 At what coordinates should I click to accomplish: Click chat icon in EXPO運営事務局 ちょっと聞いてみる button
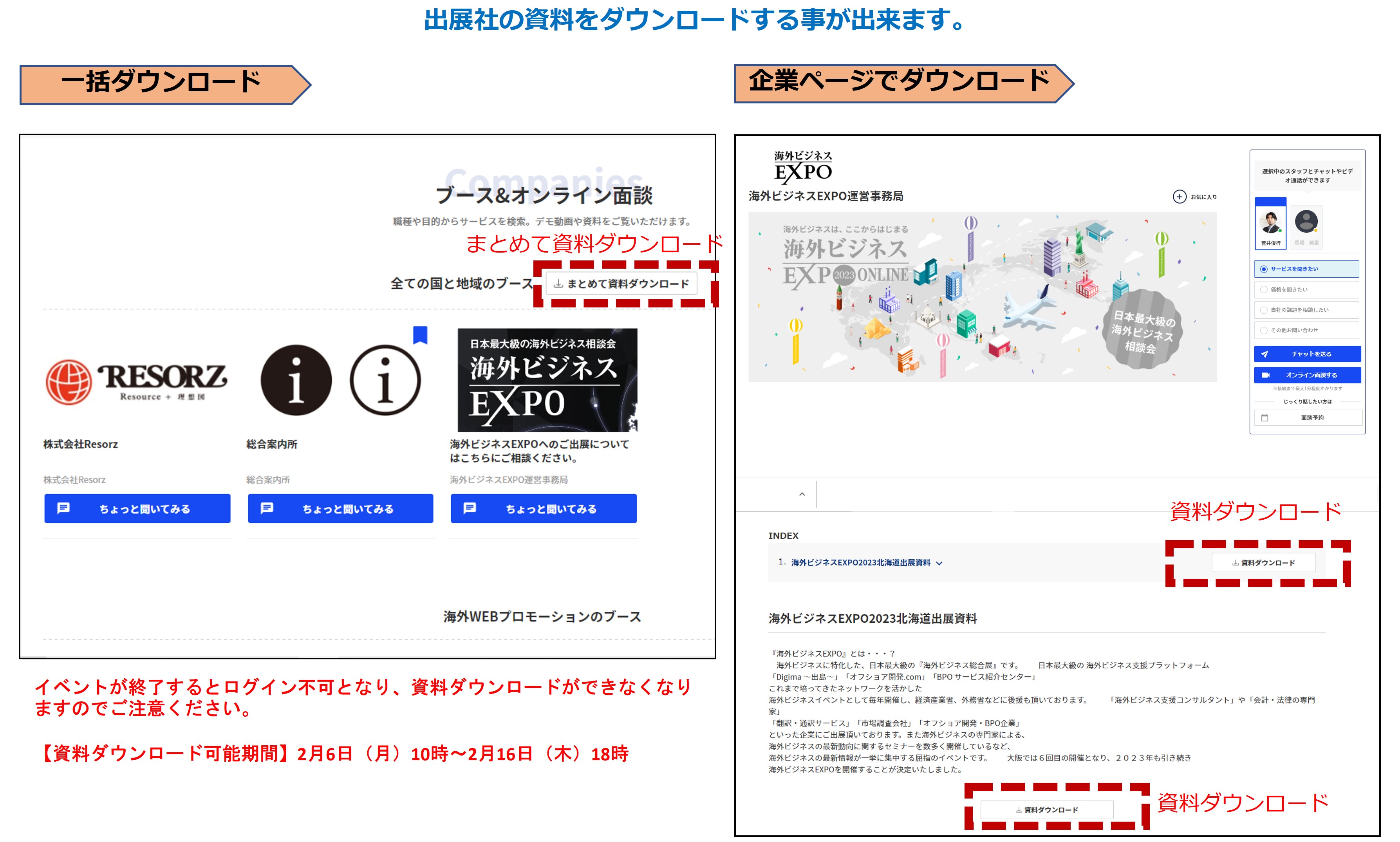point(470,508)
